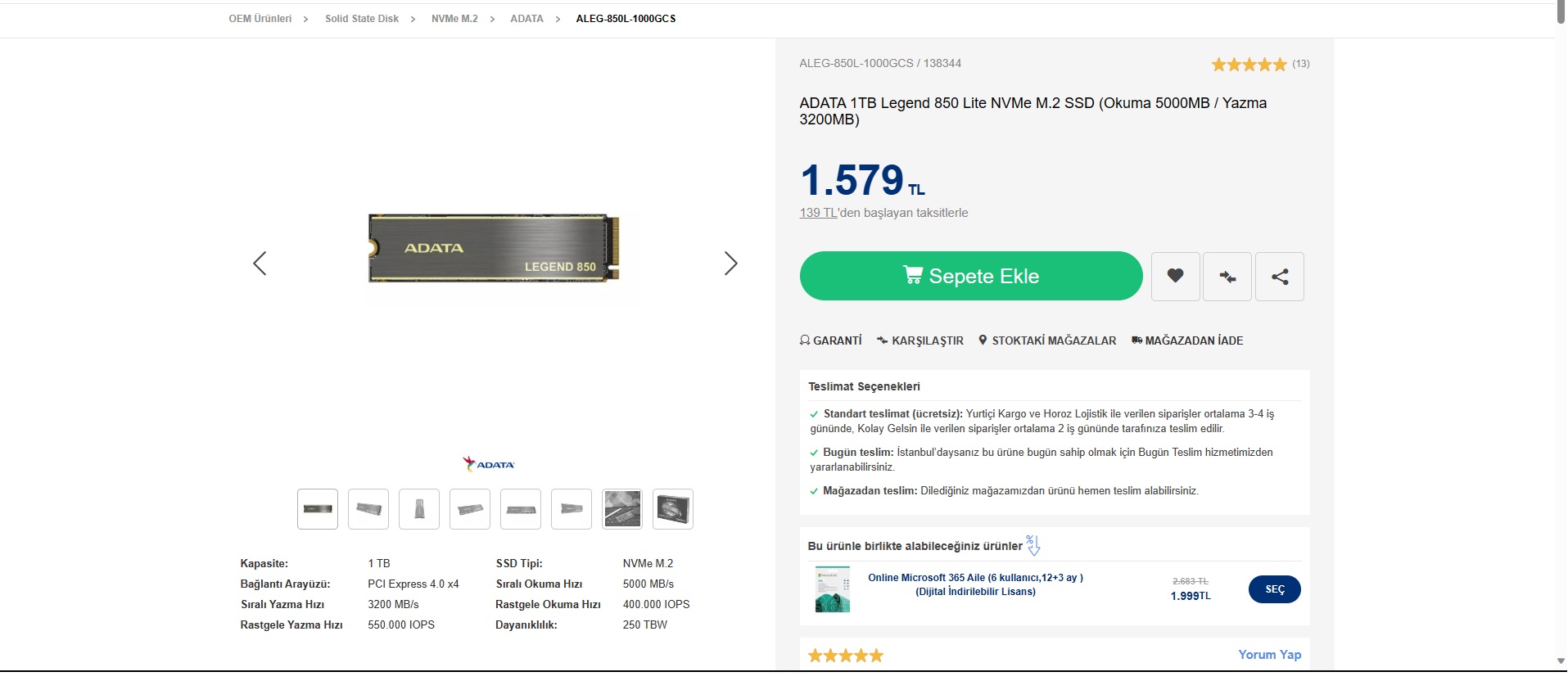
Task: Click the five-star rating next to review count
Action: pos(1249,64)
